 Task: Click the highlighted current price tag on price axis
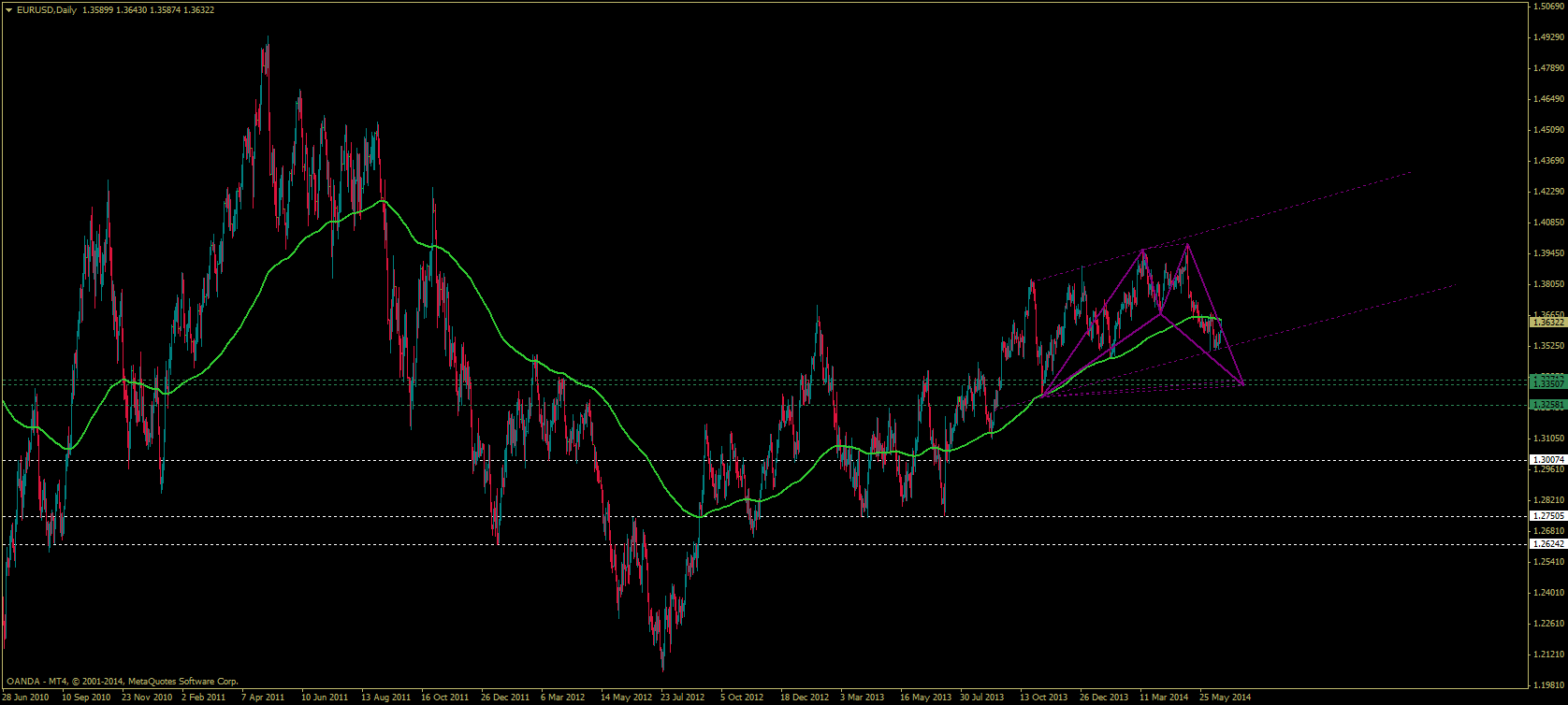[1547, 323]
